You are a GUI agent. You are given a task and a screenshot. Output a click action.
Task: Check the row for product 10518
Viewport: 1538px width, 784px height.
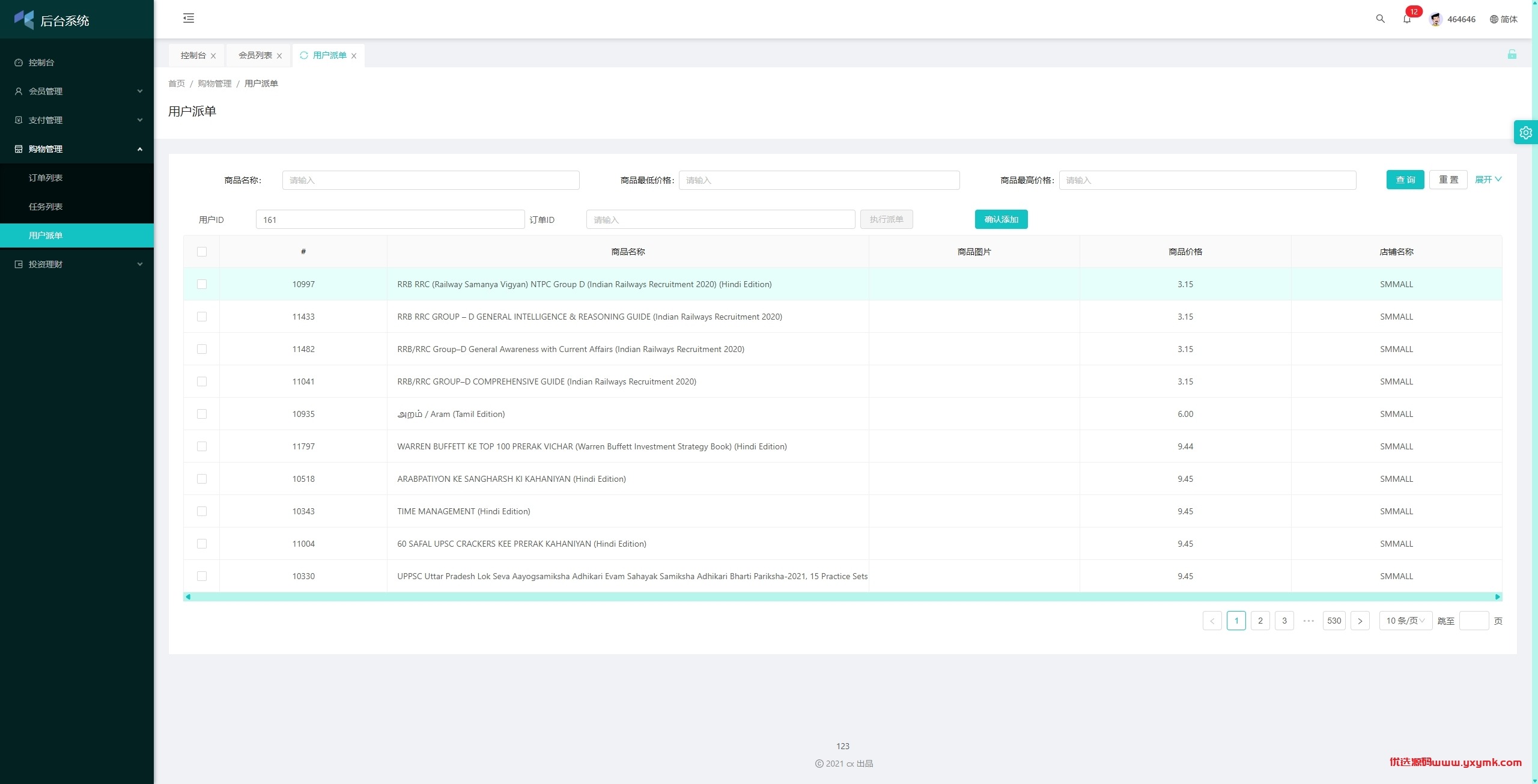(x=202, y=479)
